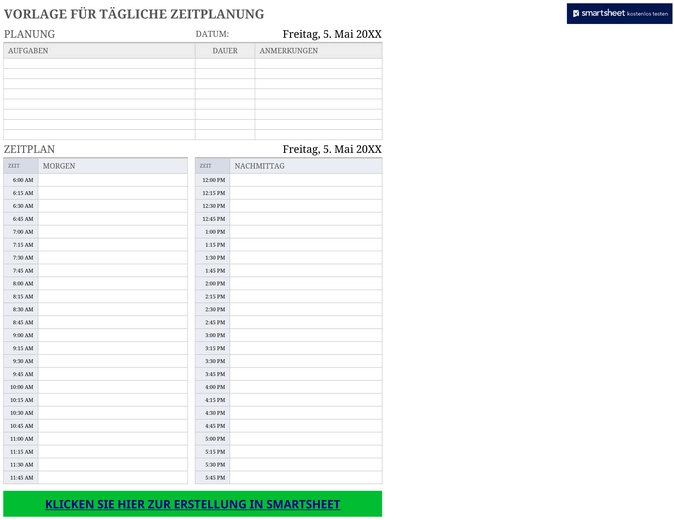
Task: Select the 8:00 AM time cell
Action: click(x=21, y=283)
